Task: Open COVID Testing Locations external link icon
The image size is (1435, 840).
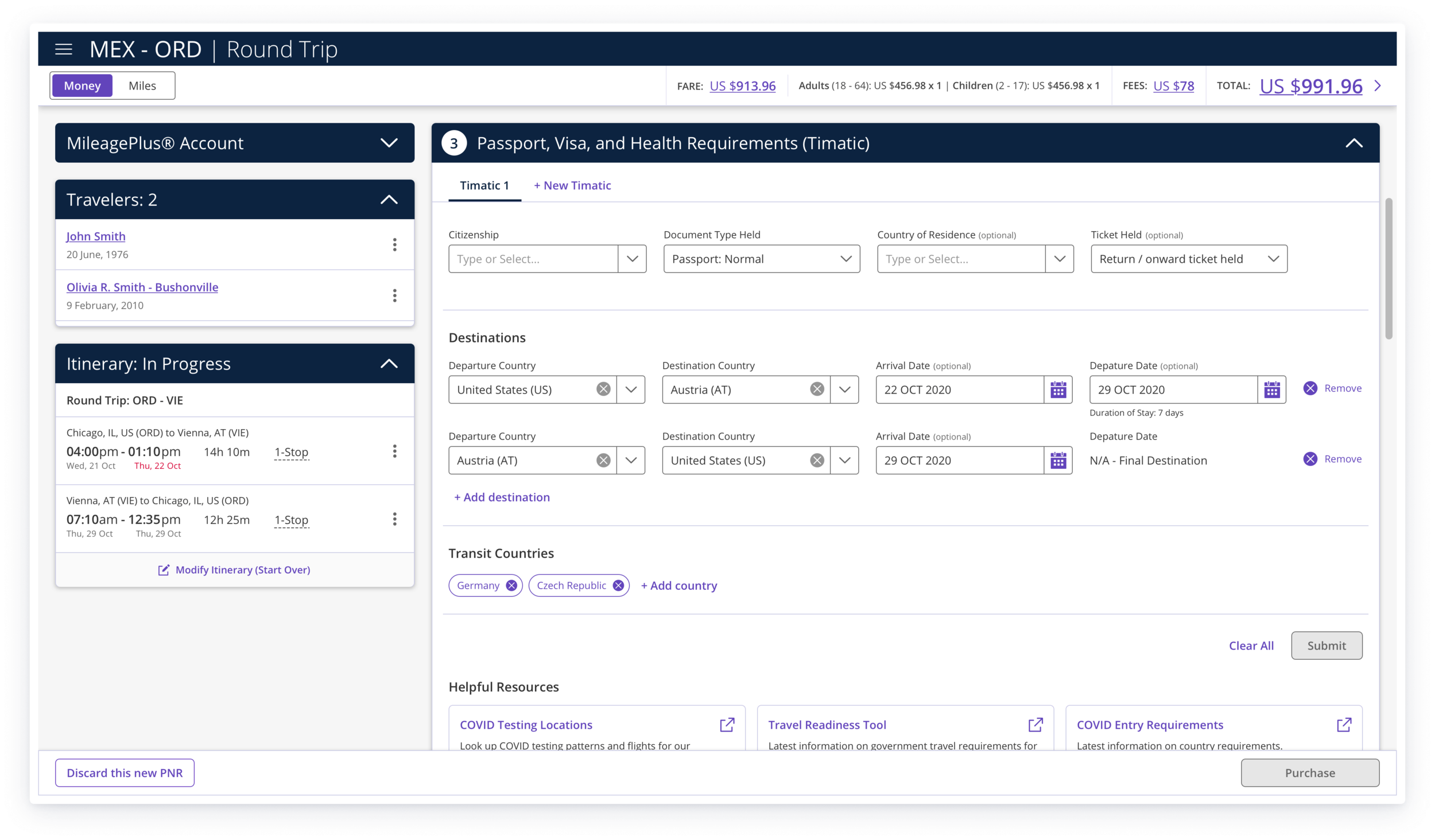Action: click(x=727, y=725)
